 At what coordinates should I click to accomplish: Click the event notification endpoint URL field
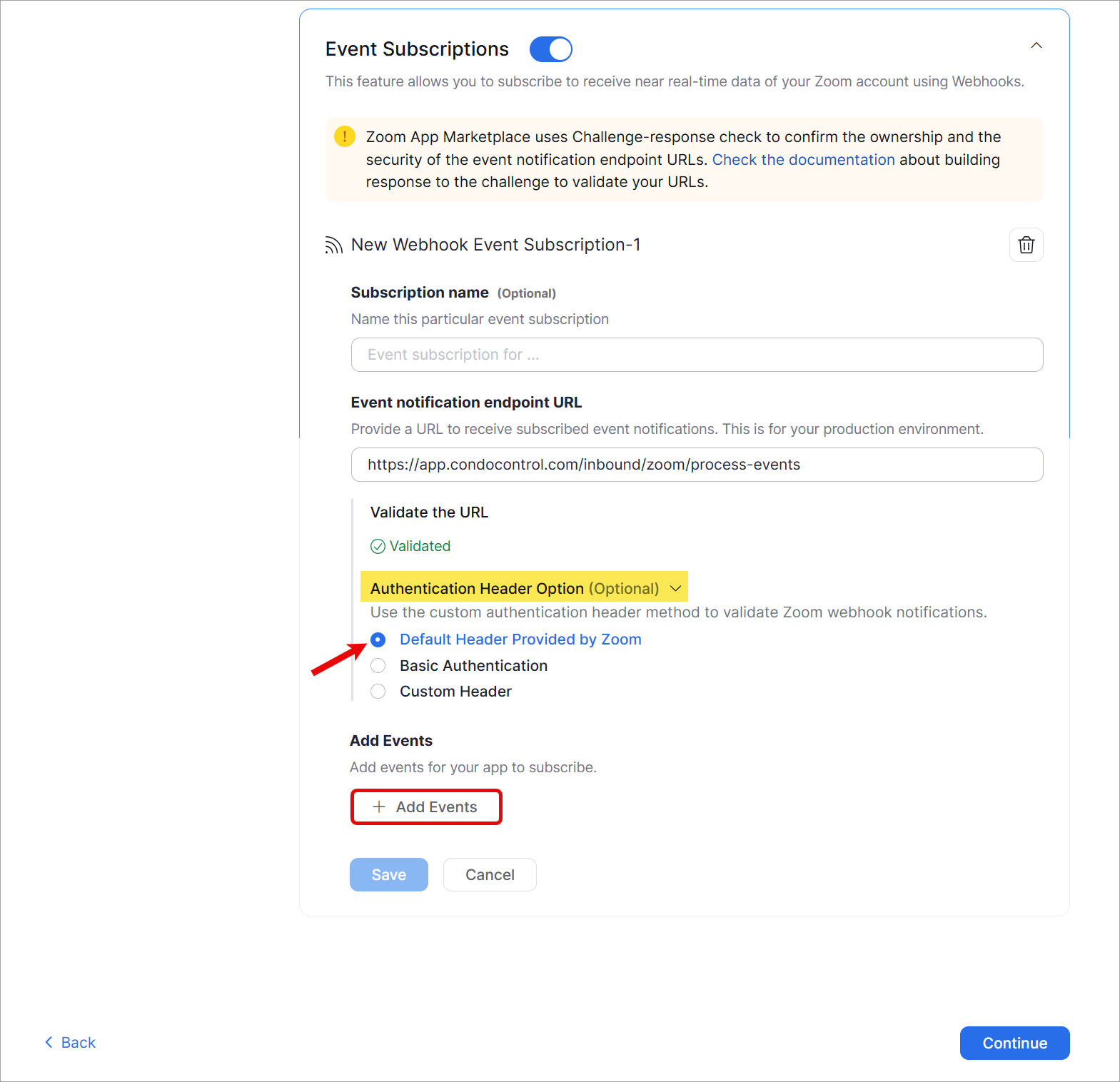click(697, 465)
